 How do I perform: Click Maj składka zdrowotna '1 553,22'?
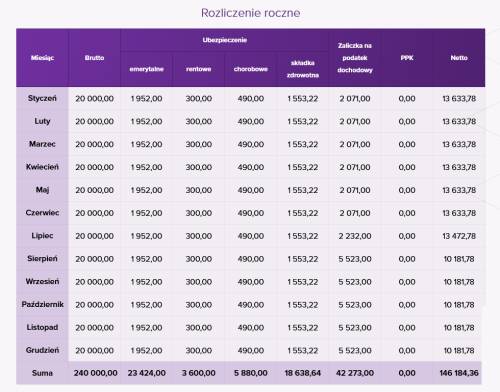pyautogui.click(x=303, y=190)
